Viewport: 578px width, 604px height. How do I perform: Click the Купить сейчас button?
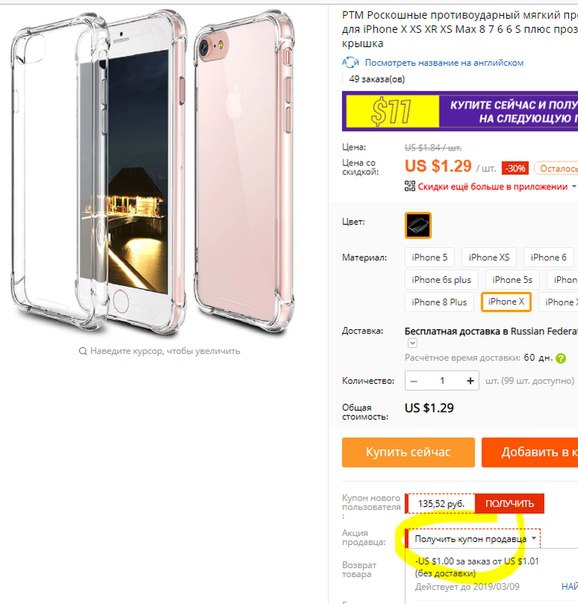pyautogui.click(x=408, y=452)
